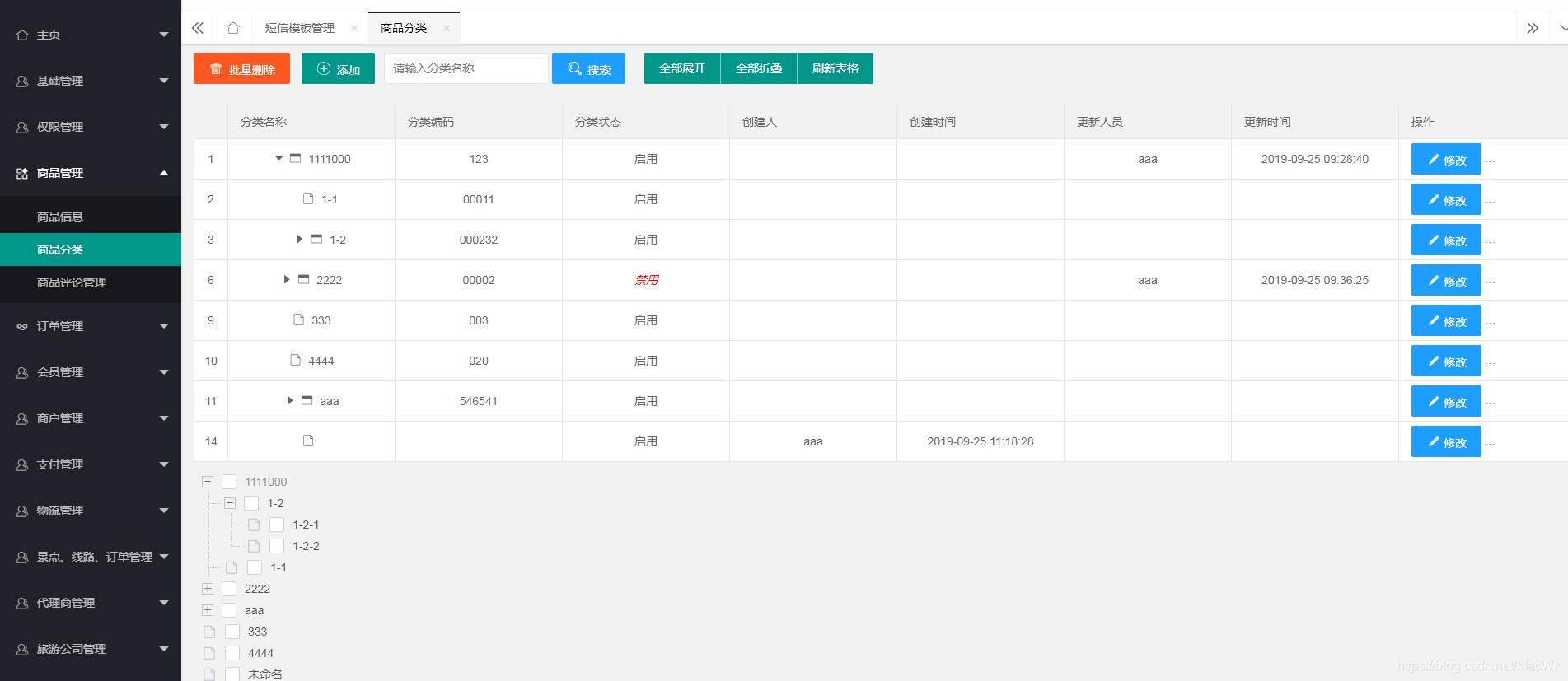Click 修改 for the 2222 row

click(x=1446, y=280)
